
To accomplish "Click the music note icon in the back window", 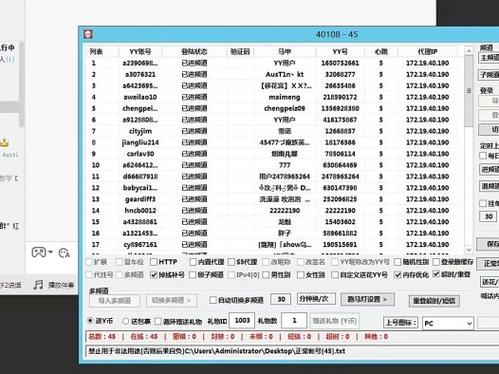I will pos(38,284).
